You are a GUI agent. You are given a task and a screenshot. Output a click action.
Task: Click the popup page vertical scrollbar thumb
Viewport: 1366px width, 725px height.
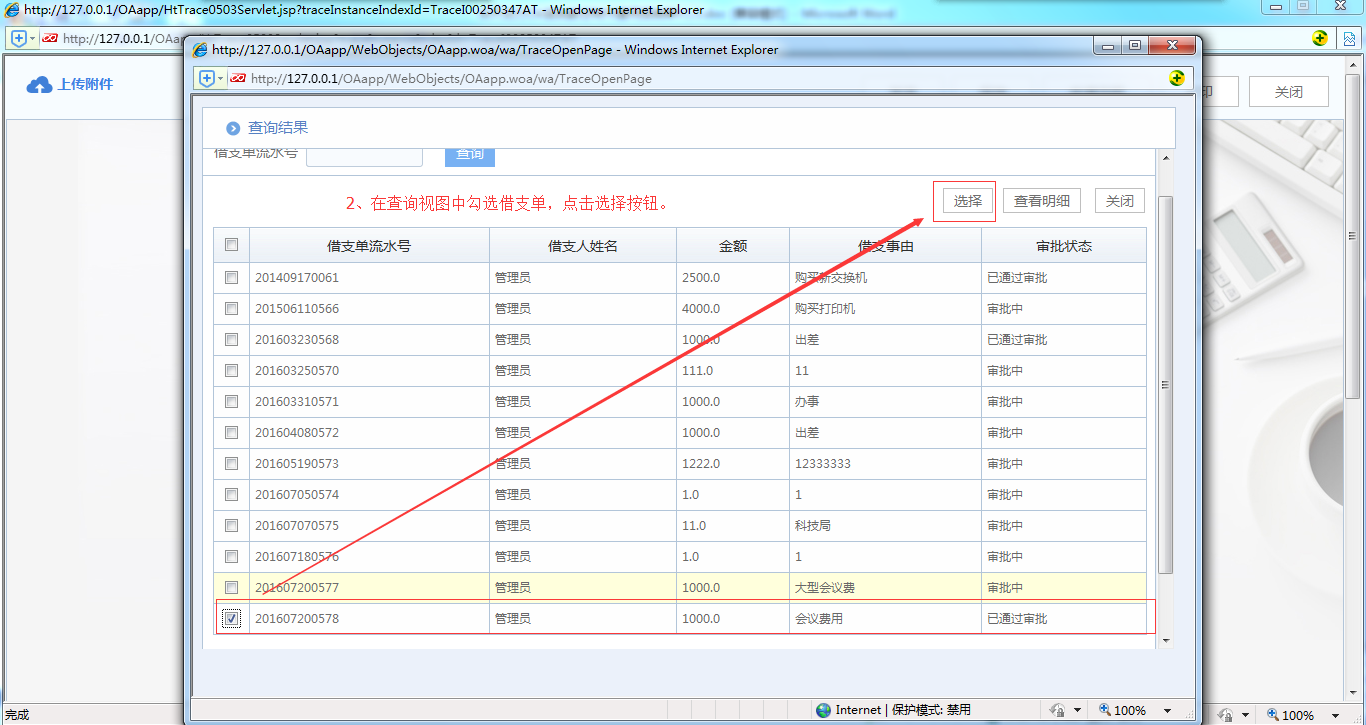click(x=1164, y=385)
